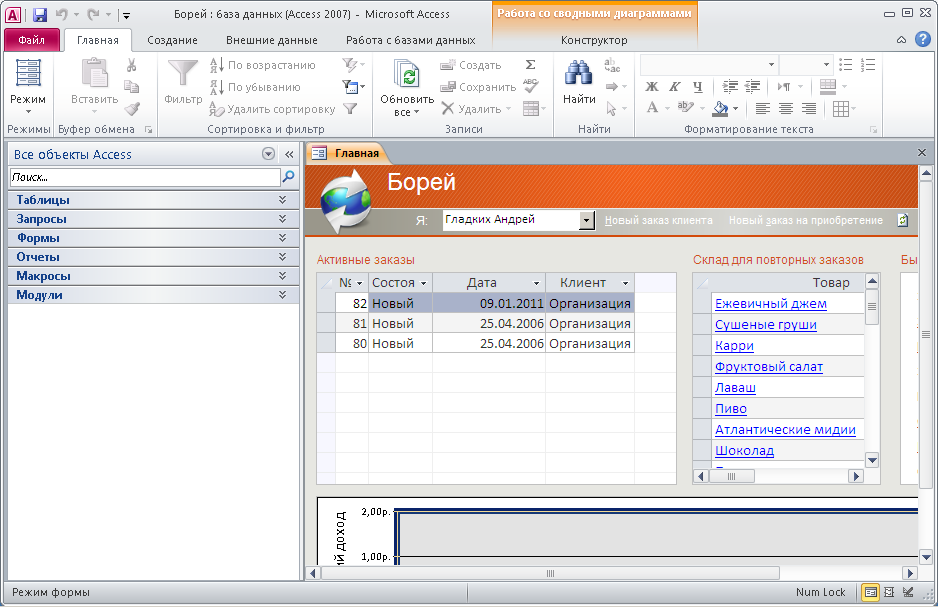Toggle Underline Ч formatting
This screenshot has width=938, height=607.
click(698, 87)
